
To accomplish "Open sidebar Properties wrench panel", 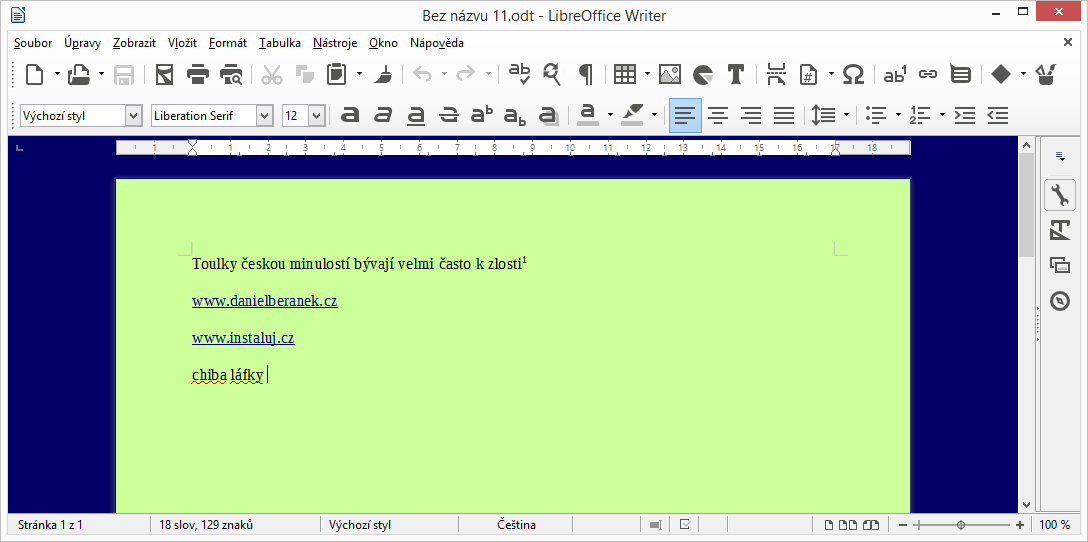I will [1060, 196].
